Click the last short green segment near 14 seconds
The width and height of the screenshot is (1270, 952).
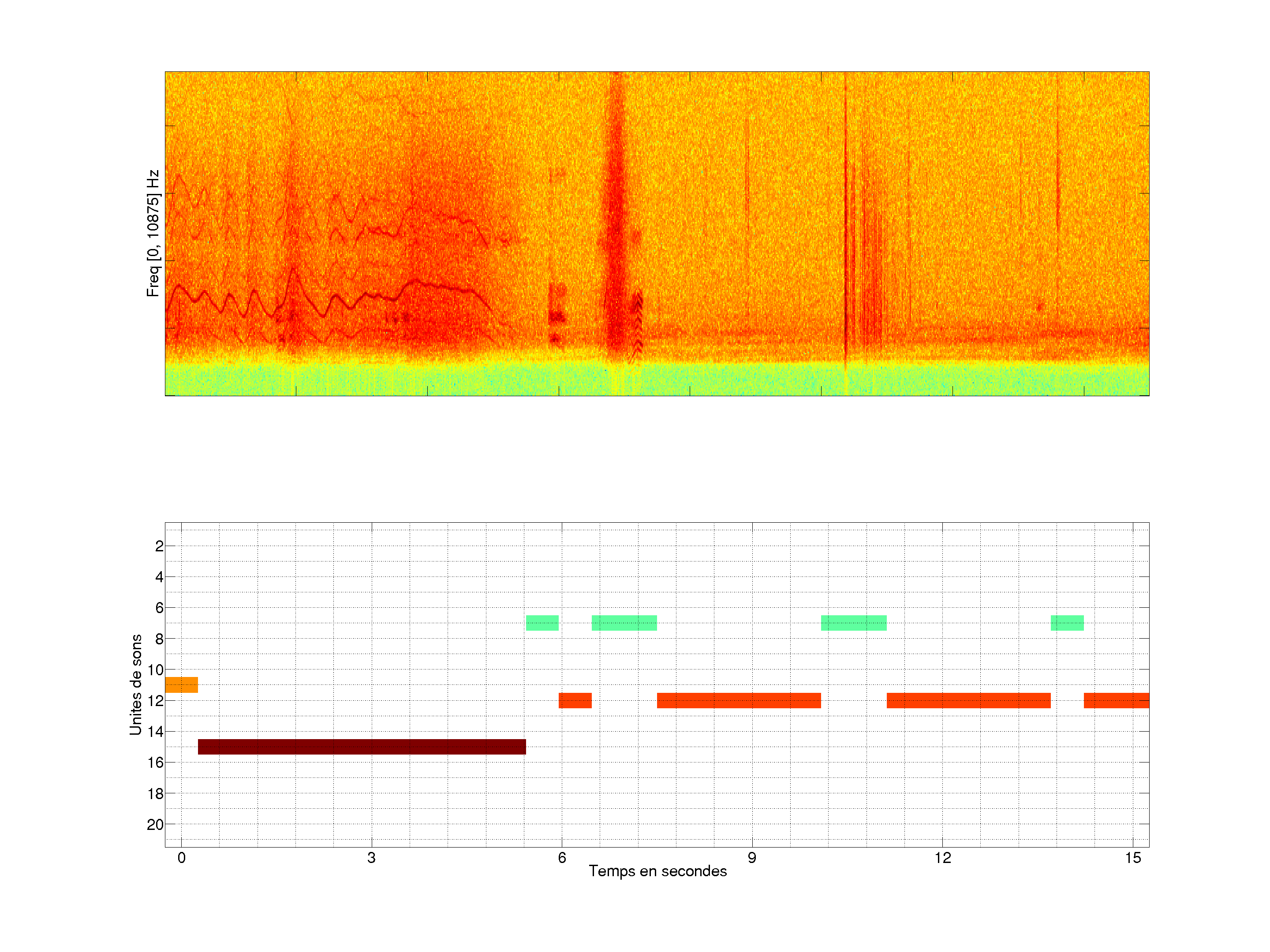(1067, 623)
